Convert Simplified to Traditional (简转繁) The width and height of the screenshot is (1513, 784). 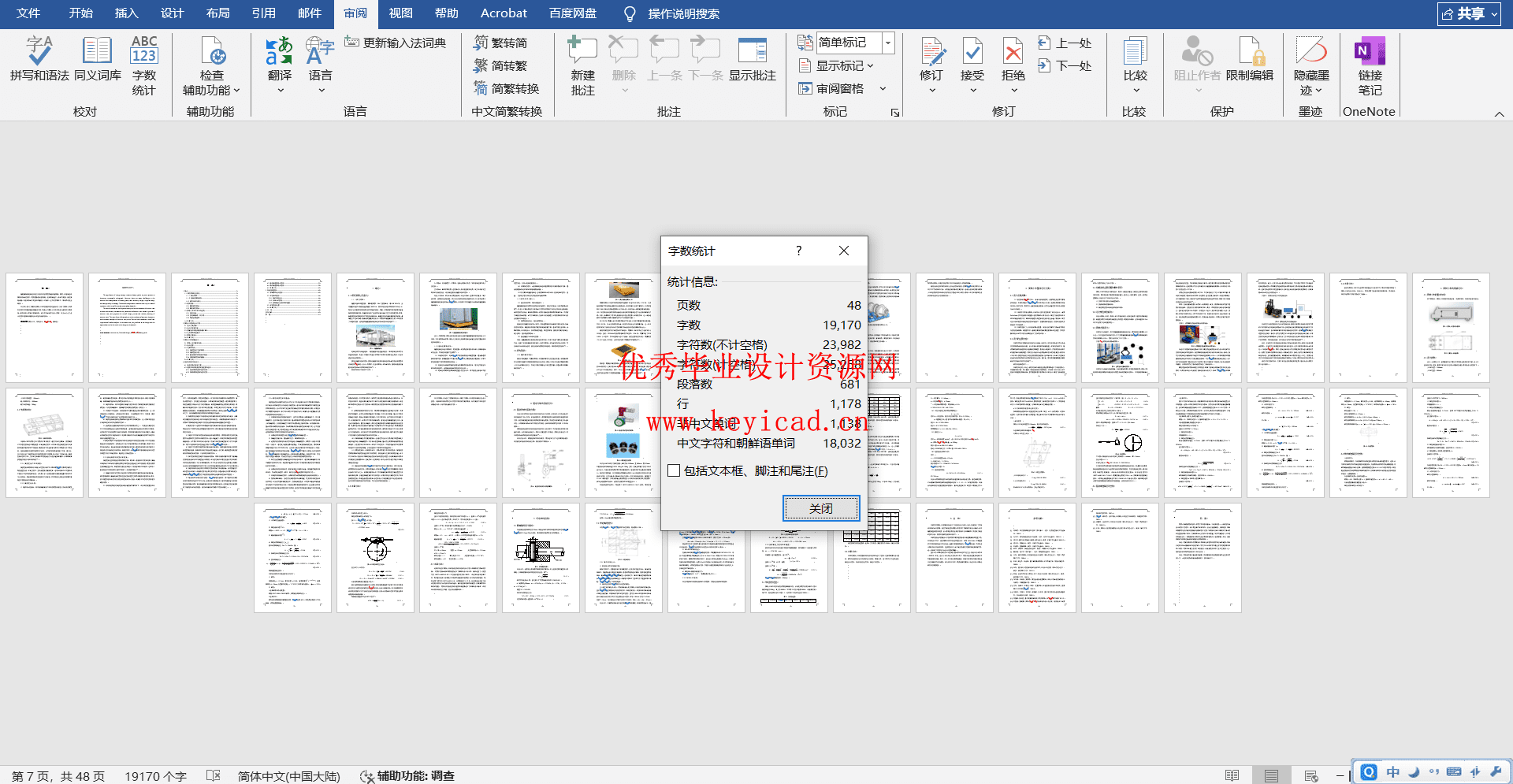click(500, 65)
